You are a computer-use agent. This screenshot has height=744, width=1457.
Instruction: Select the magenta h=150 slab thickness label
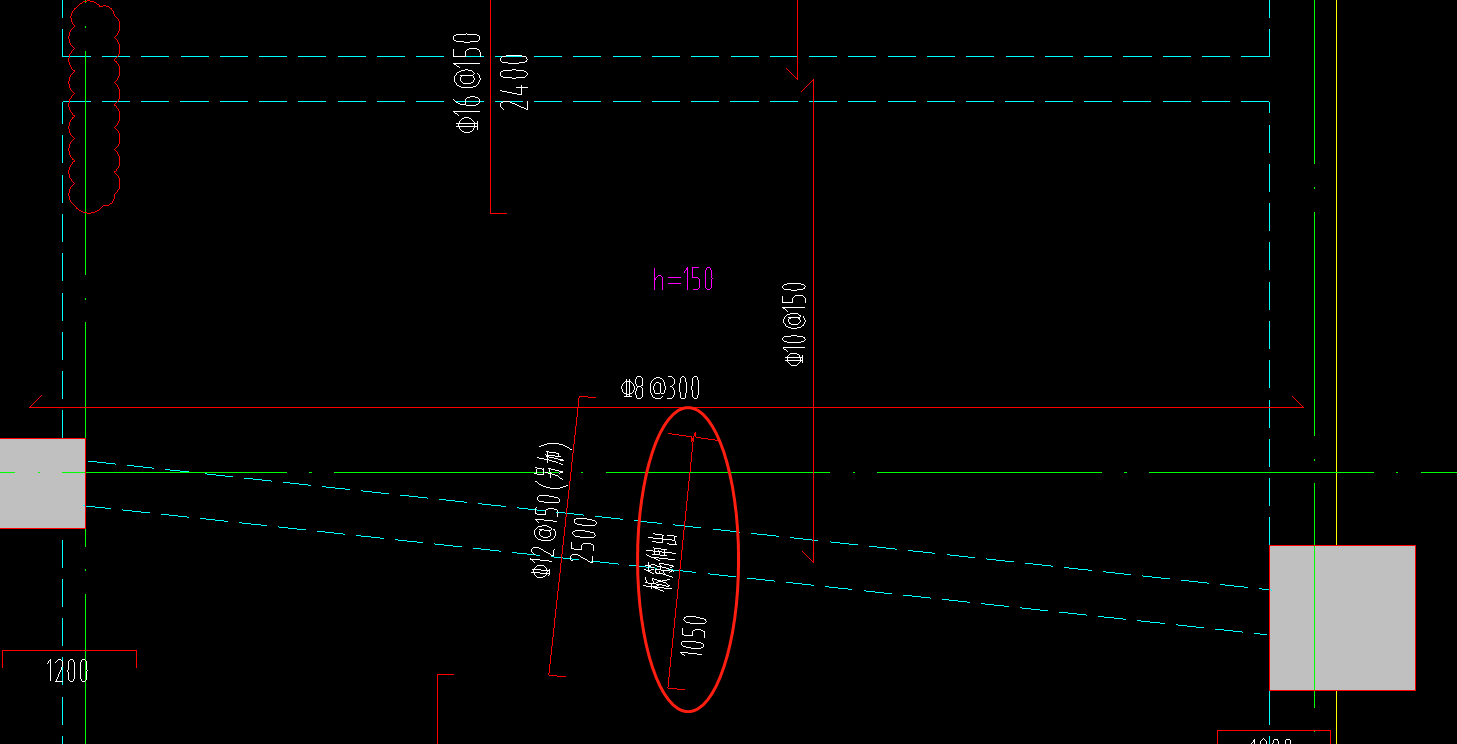683,279
